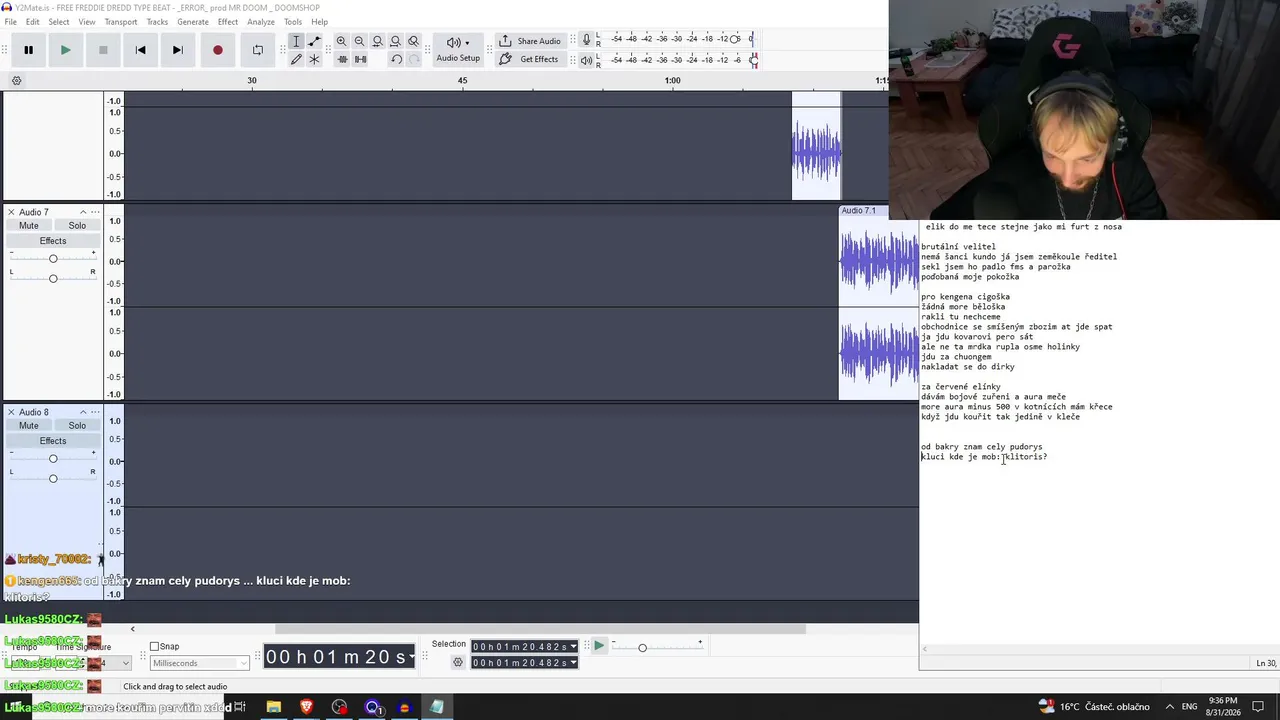Select the Audio 7.1 clip title
This screenshot has width=1280, height=720.
(858, 211)
